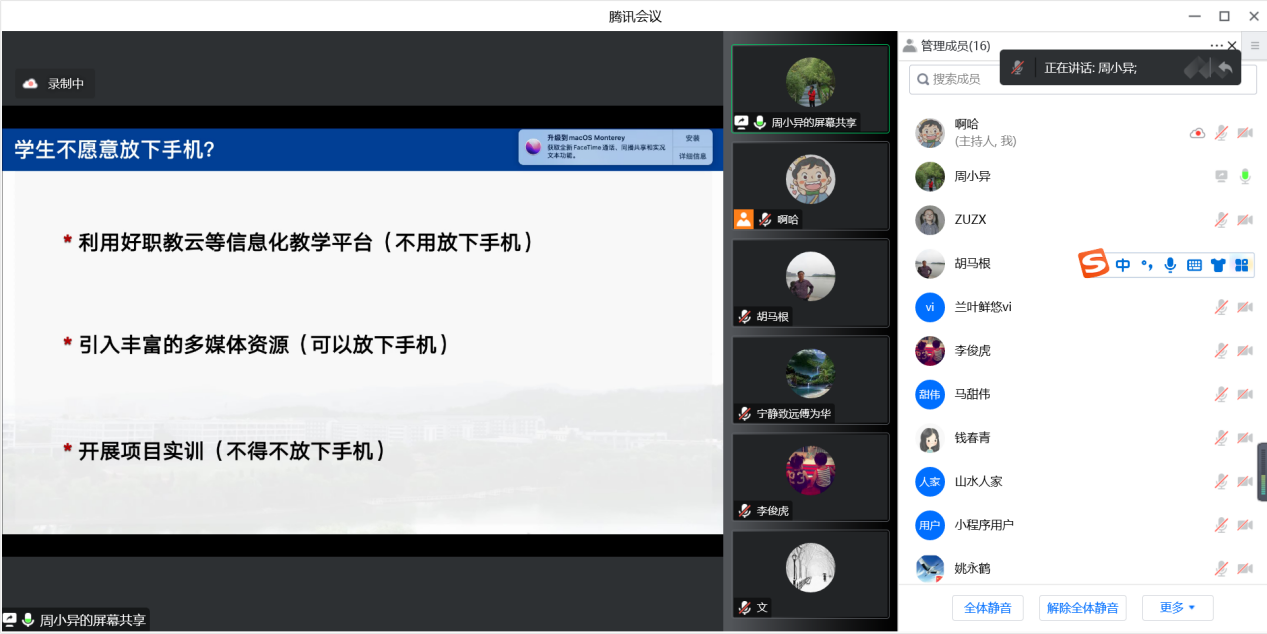Mute 周小异's active green microphone
The height and width of the screenshot is (634, 1267).
1245,176
